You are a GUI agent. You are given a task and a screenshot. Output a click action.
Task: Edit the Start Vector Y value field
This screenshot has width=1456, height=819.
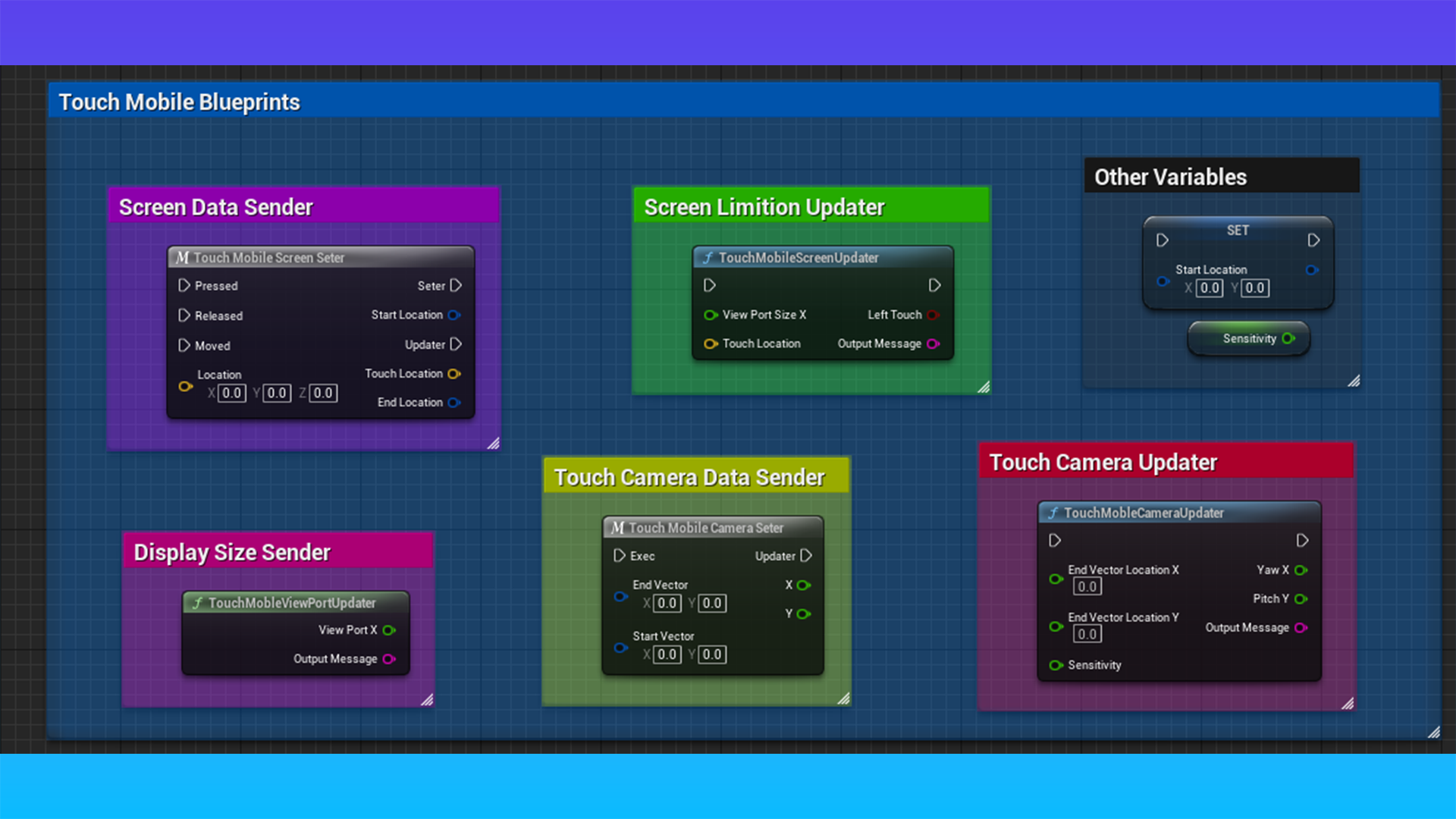pyautogui.click(x=711, y=654)
